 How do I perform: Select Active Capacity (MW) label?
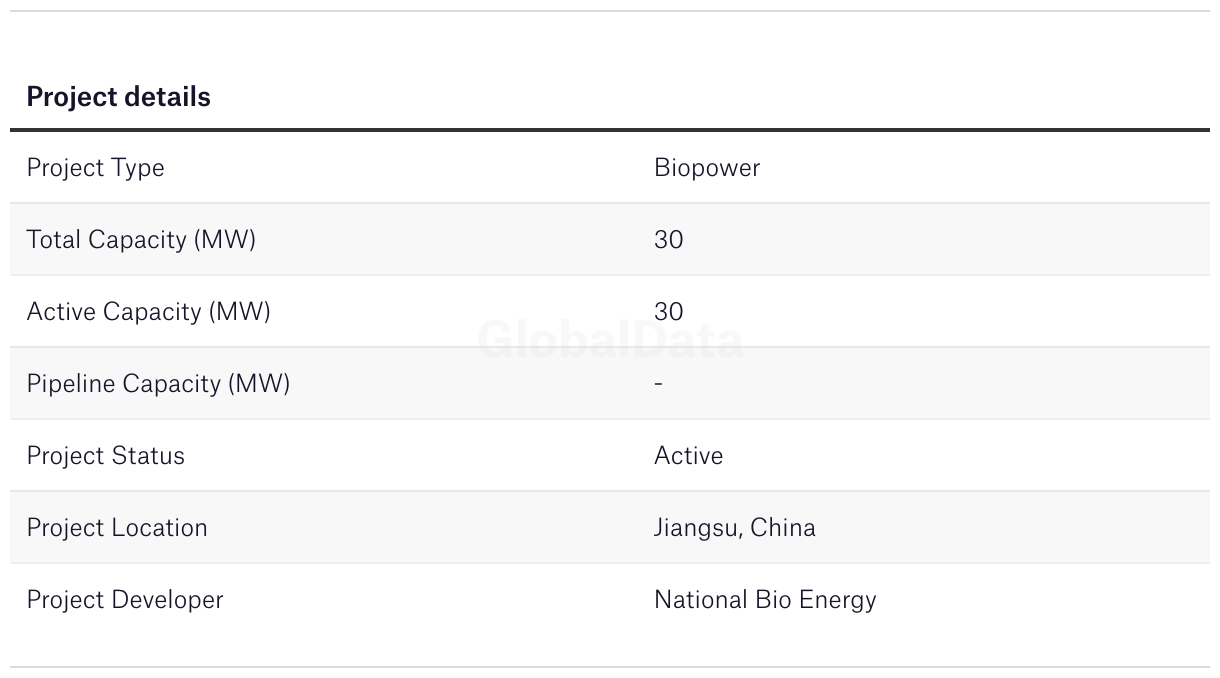pos(148,312)
